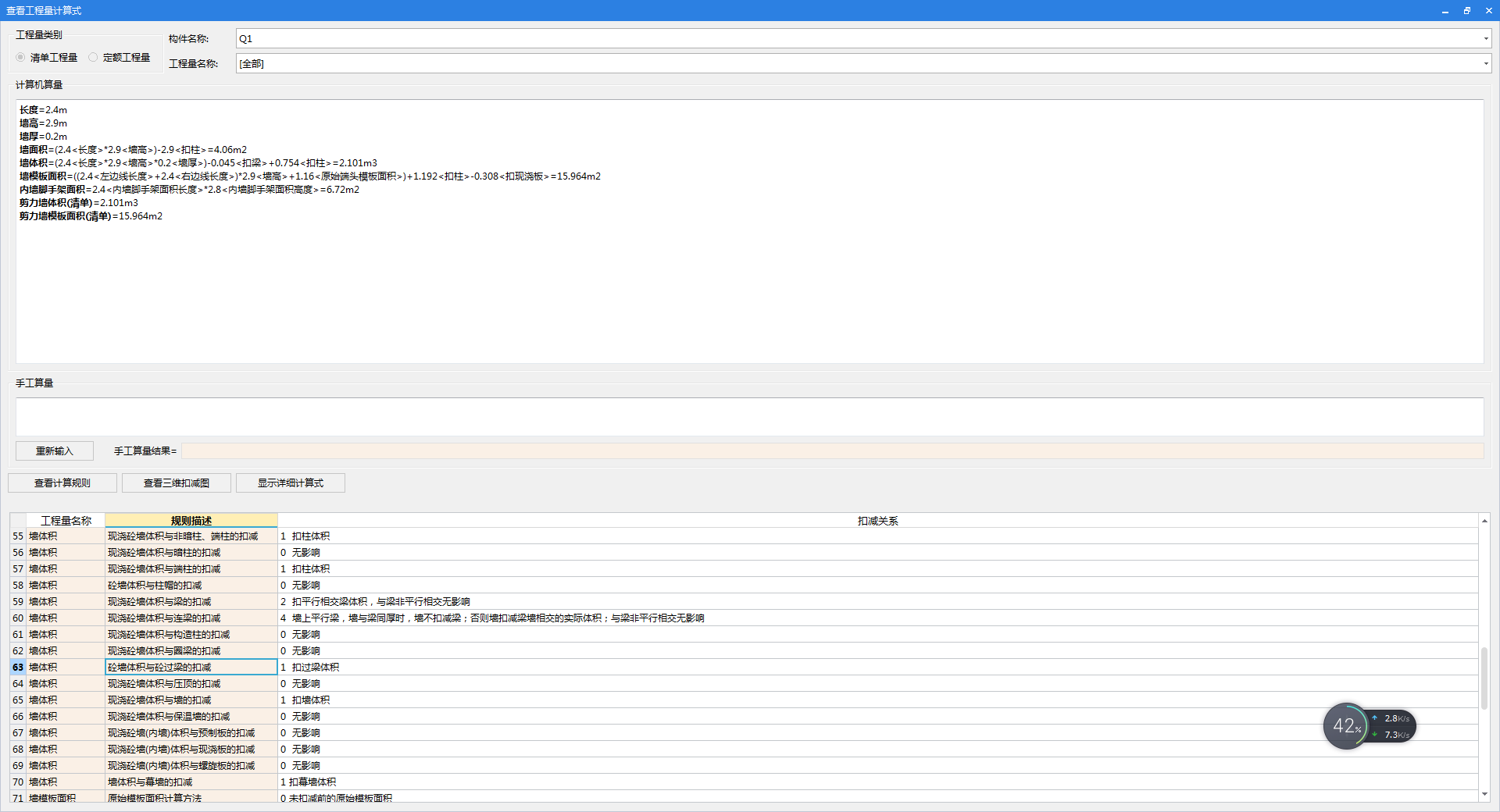Select row 68 现浇砼墙(内墙)体积与现浇板的扣减
The image size is (1500, 812).
tap(744, 750)
